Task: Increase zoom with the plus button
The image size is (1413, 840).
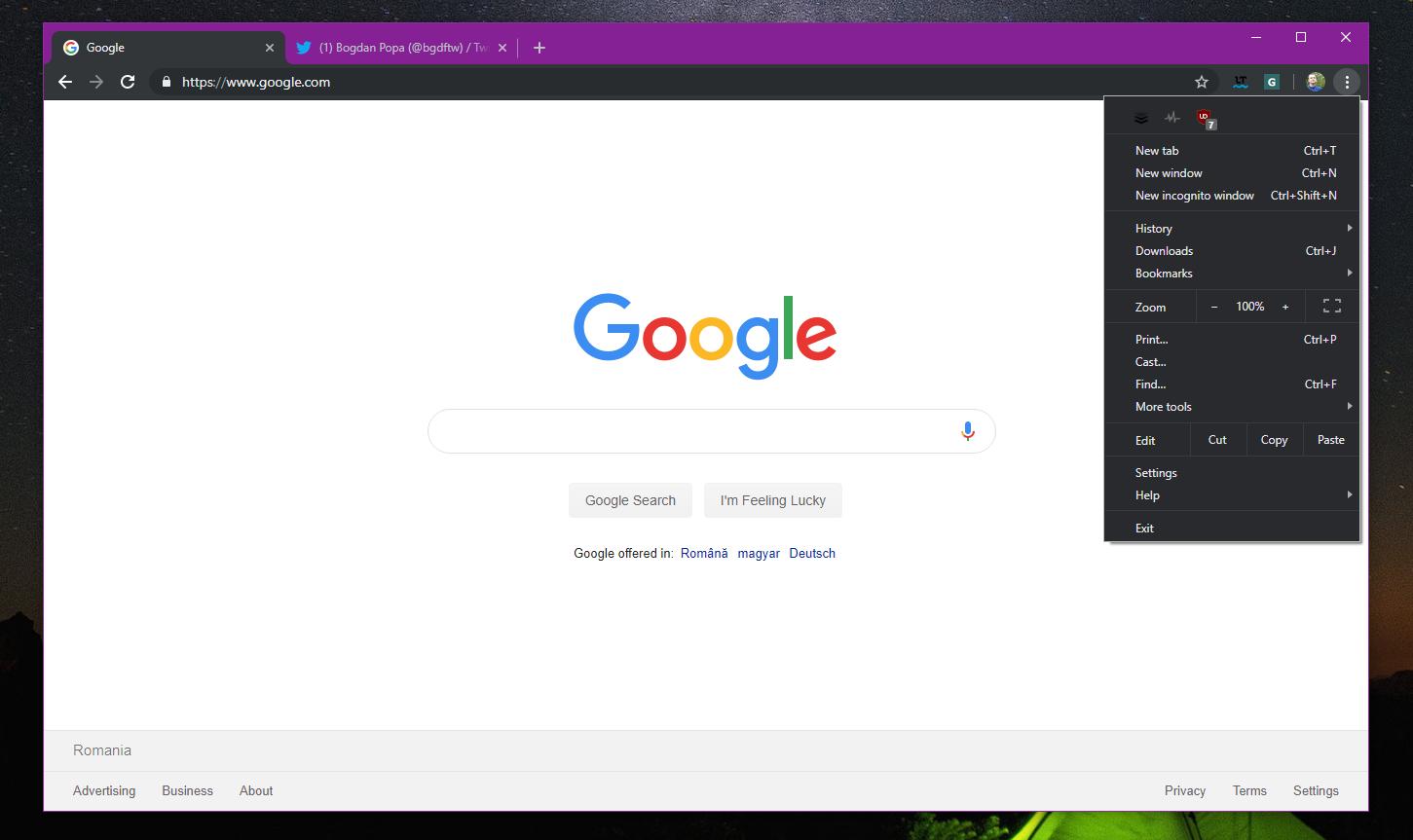Action: point(1285,307)
